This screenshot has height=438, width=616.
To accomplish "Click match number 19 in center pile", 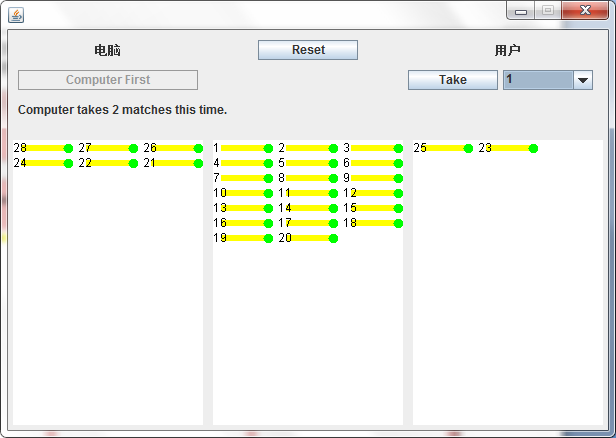I will [243, 238].
